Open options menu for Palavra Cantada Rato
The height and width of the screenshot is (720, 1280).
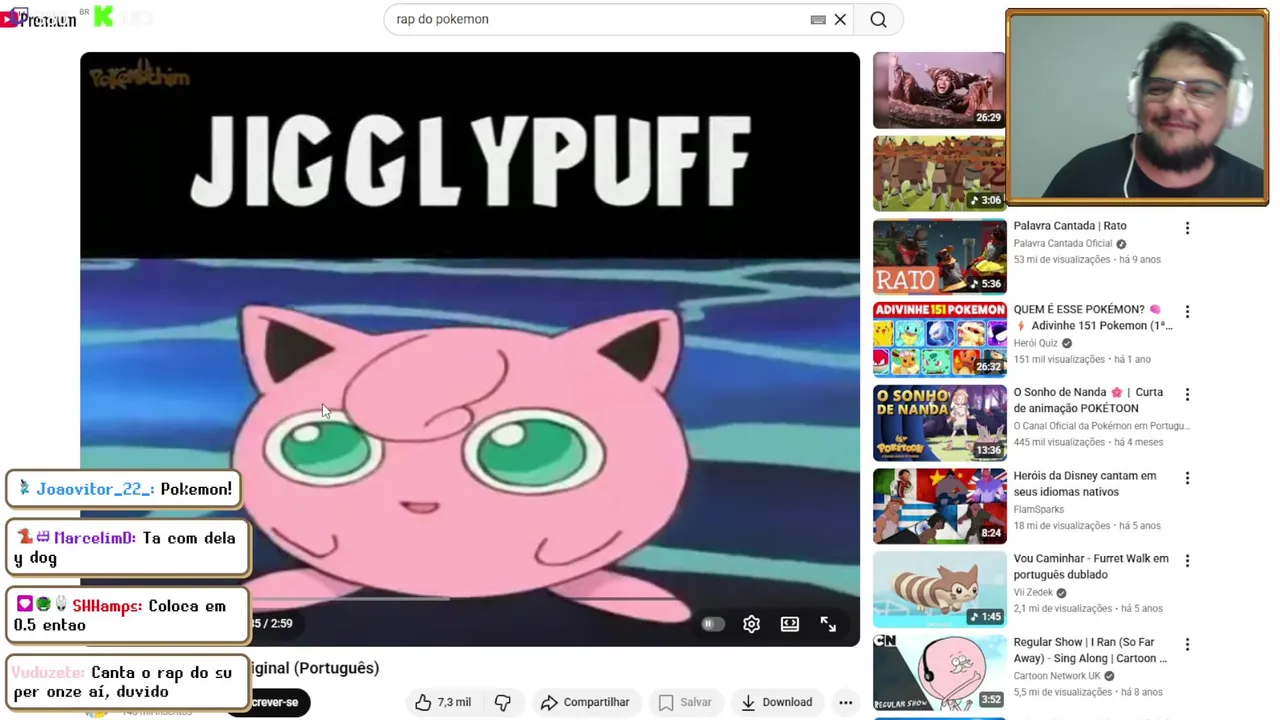(1187, 228)
